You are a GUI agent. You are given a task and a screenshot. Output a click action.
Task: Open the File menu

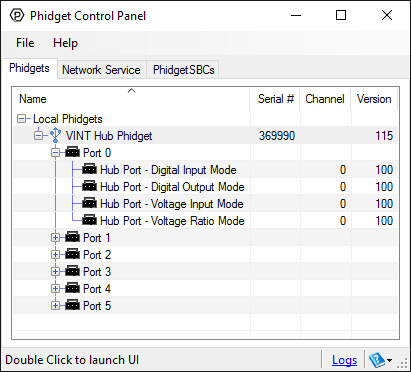25,43
